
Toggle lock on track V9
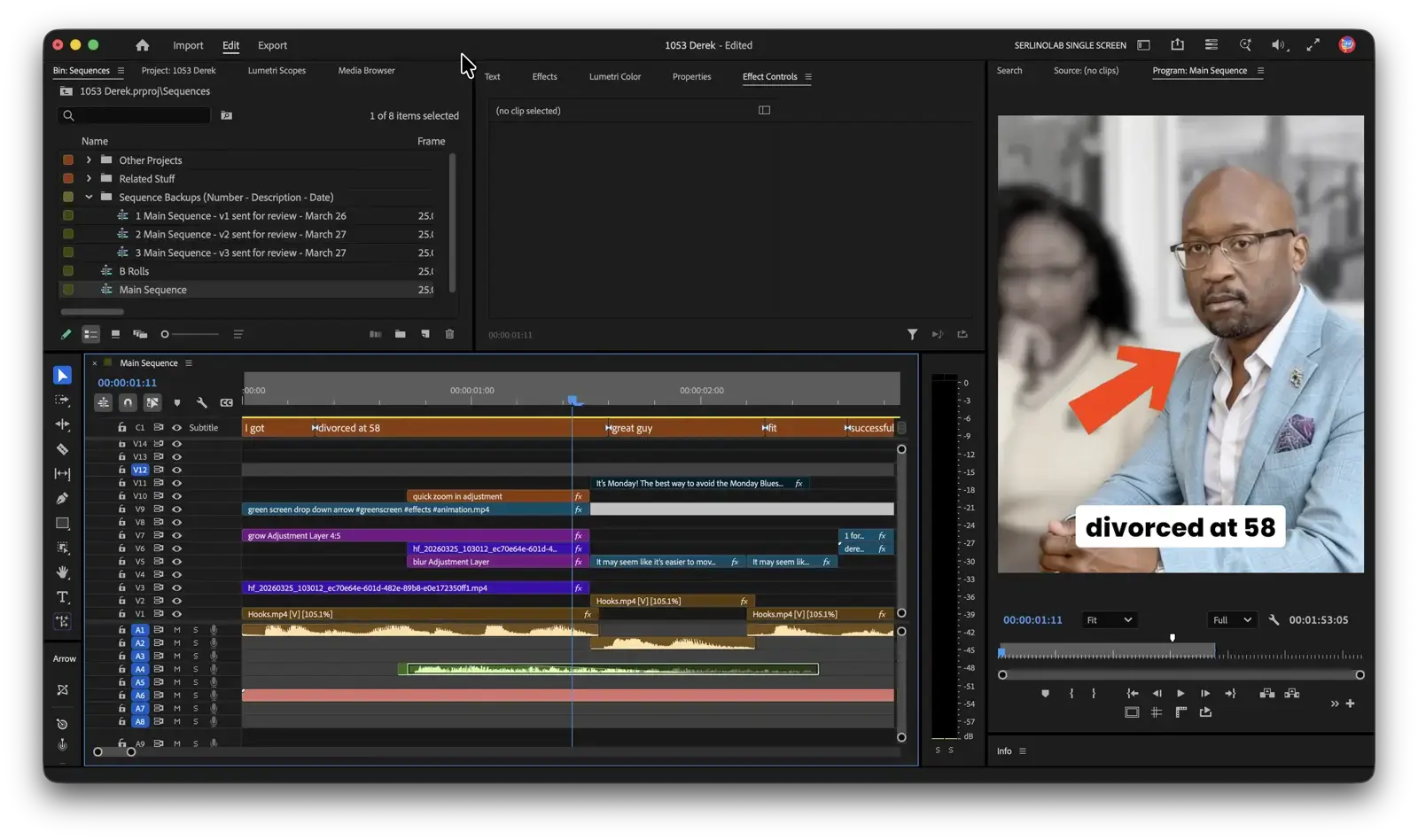(x=122, y=509)
